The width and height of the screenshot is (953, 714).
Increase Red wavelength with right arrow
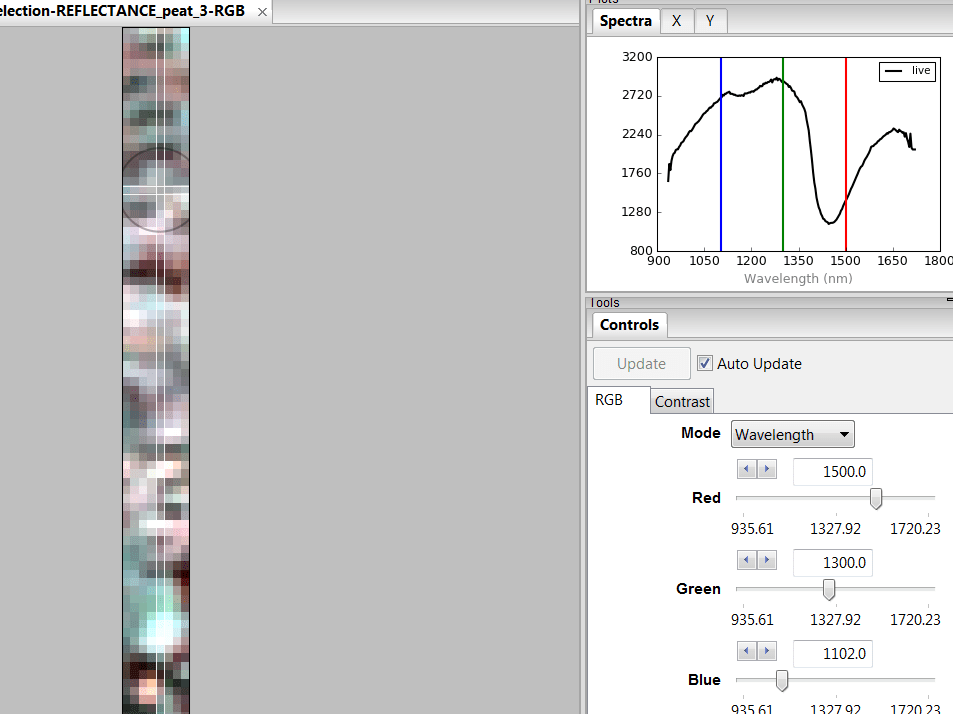coord(767,469)
